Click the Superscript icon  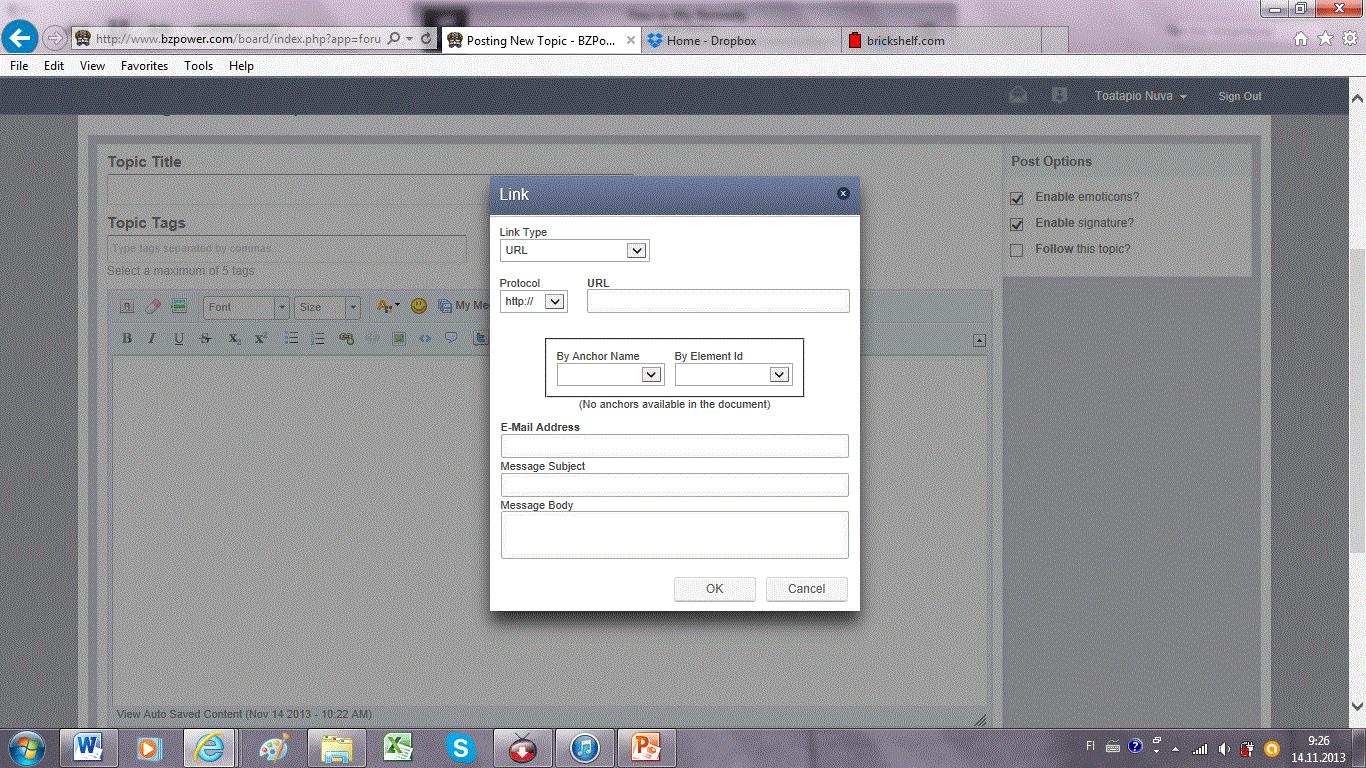260,339
